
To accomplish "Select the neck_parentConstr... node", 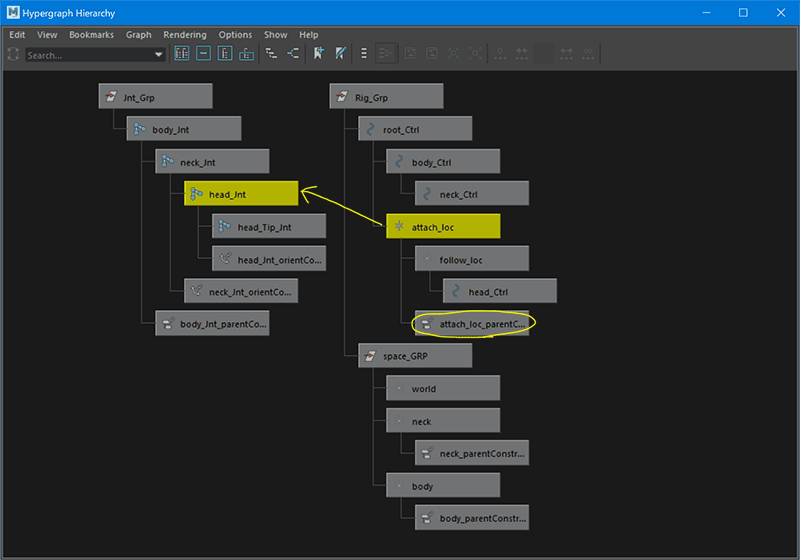I will 472,453.
